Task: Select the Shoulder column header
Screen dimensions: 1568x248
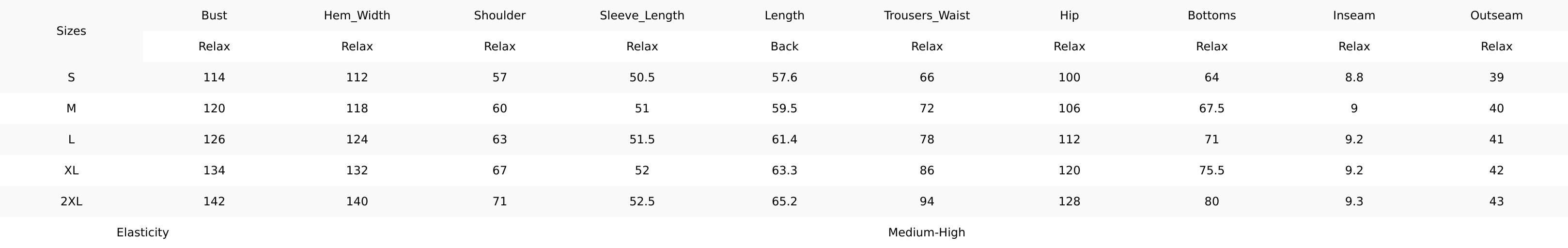Action: tap(500, 16)
